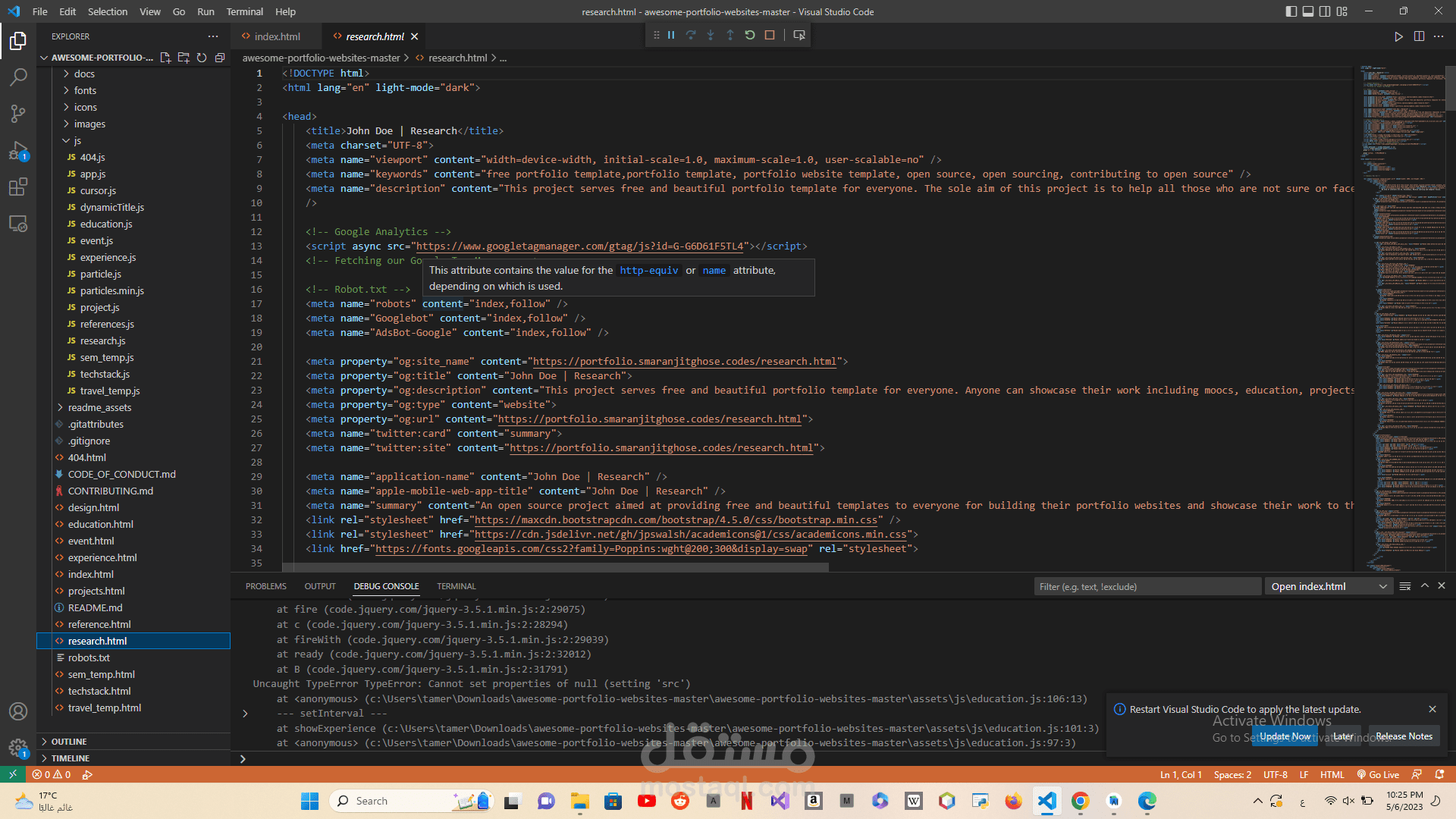1456x819 pixels.
Task: Restart the debug session
Action: pos(750,36)
